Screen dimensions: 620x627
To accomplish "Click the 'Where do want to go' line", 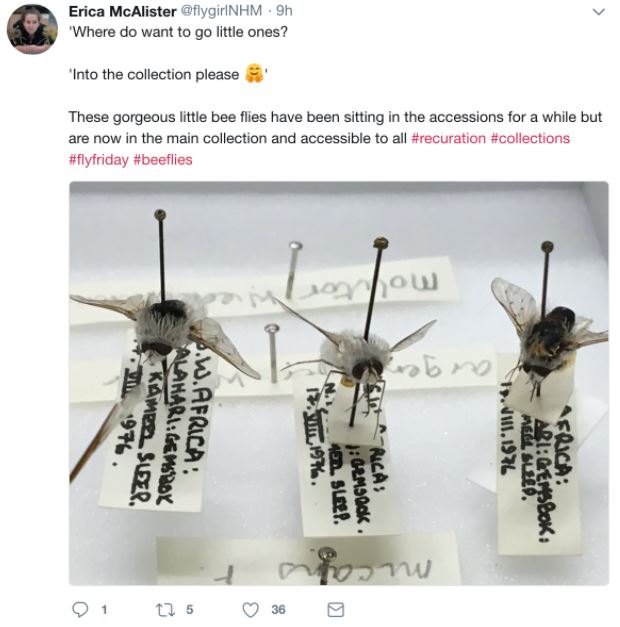I will tap(178, 32).
